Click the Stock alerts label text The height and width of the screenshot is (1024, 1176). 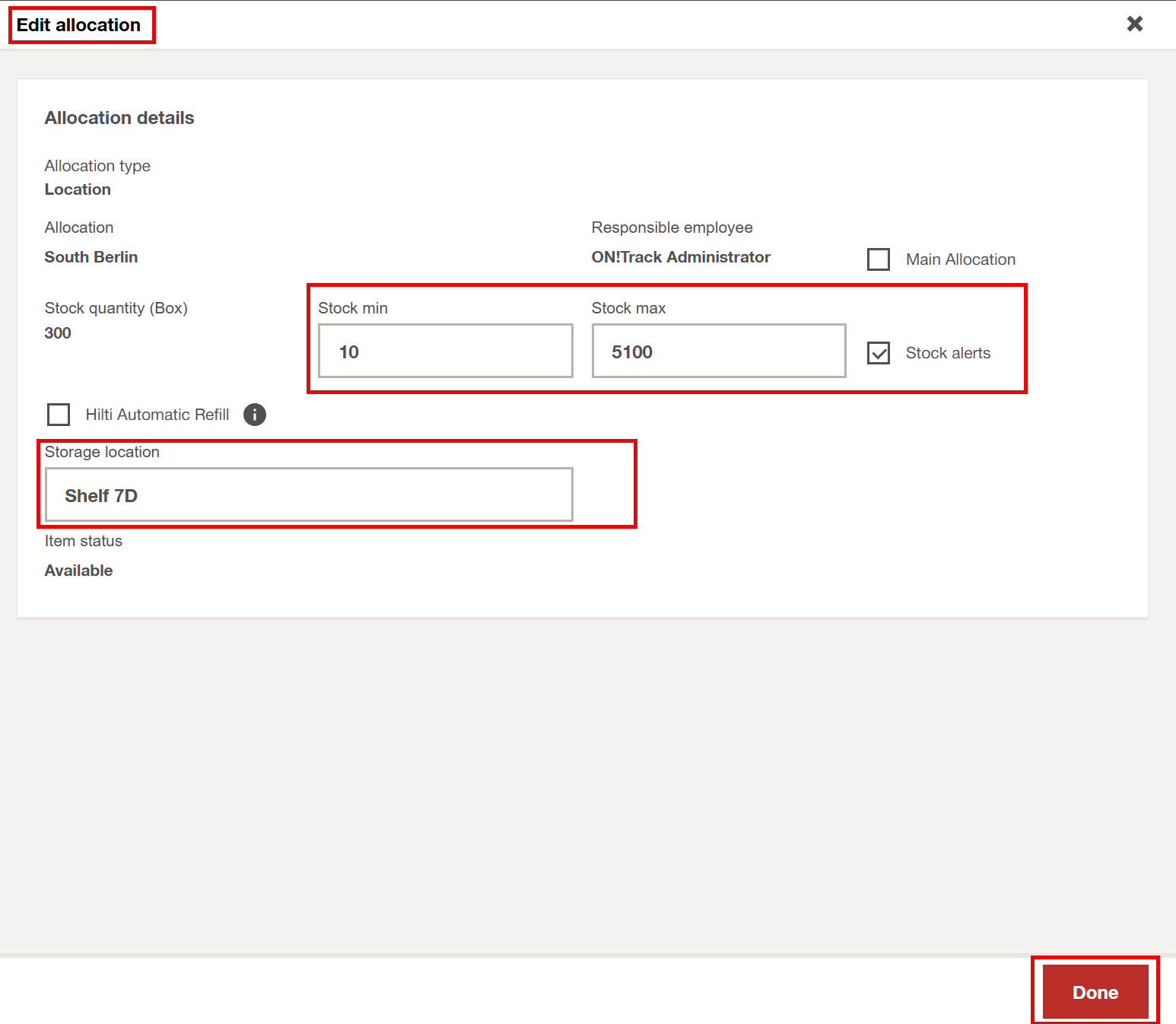click(947, 353)
